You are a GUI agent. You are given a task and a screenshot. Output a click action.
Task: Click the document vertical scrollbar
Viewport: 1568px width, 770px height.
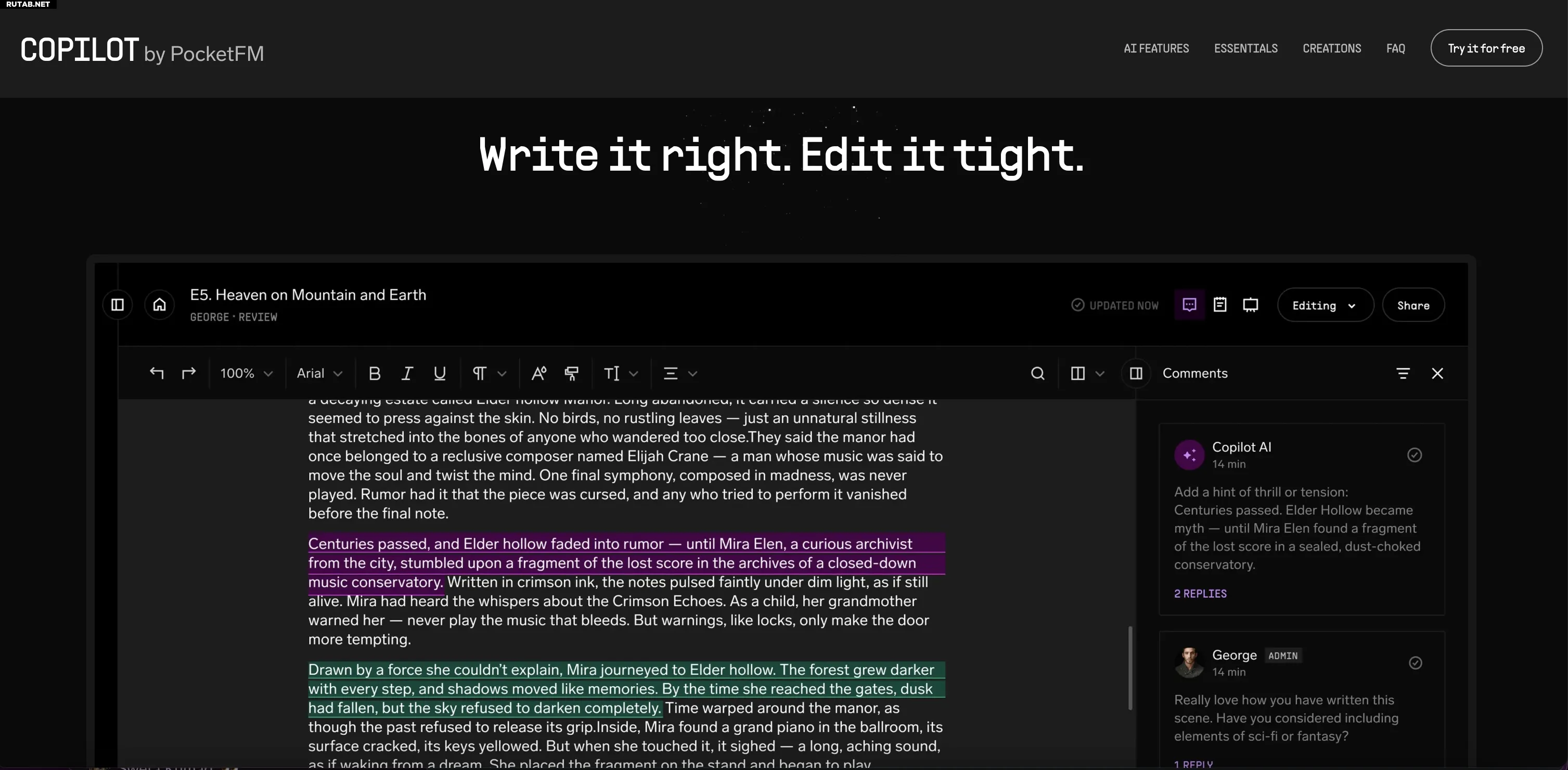coord(1130,668)
